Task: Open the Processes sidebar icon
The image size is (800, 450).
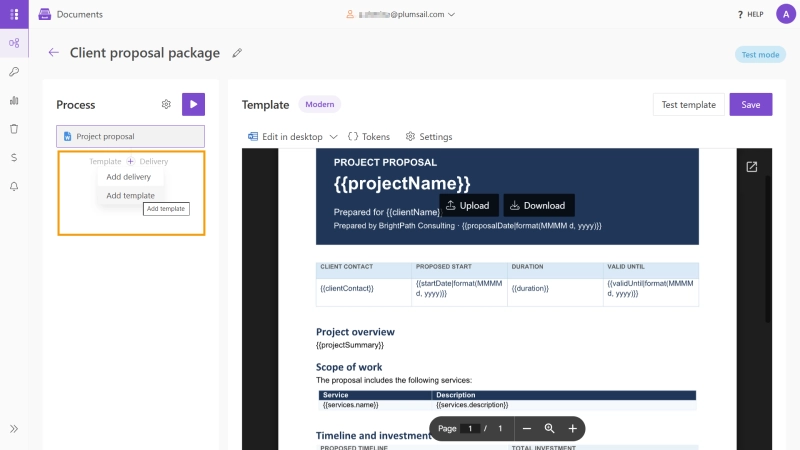Action: (x=14, y=43)
